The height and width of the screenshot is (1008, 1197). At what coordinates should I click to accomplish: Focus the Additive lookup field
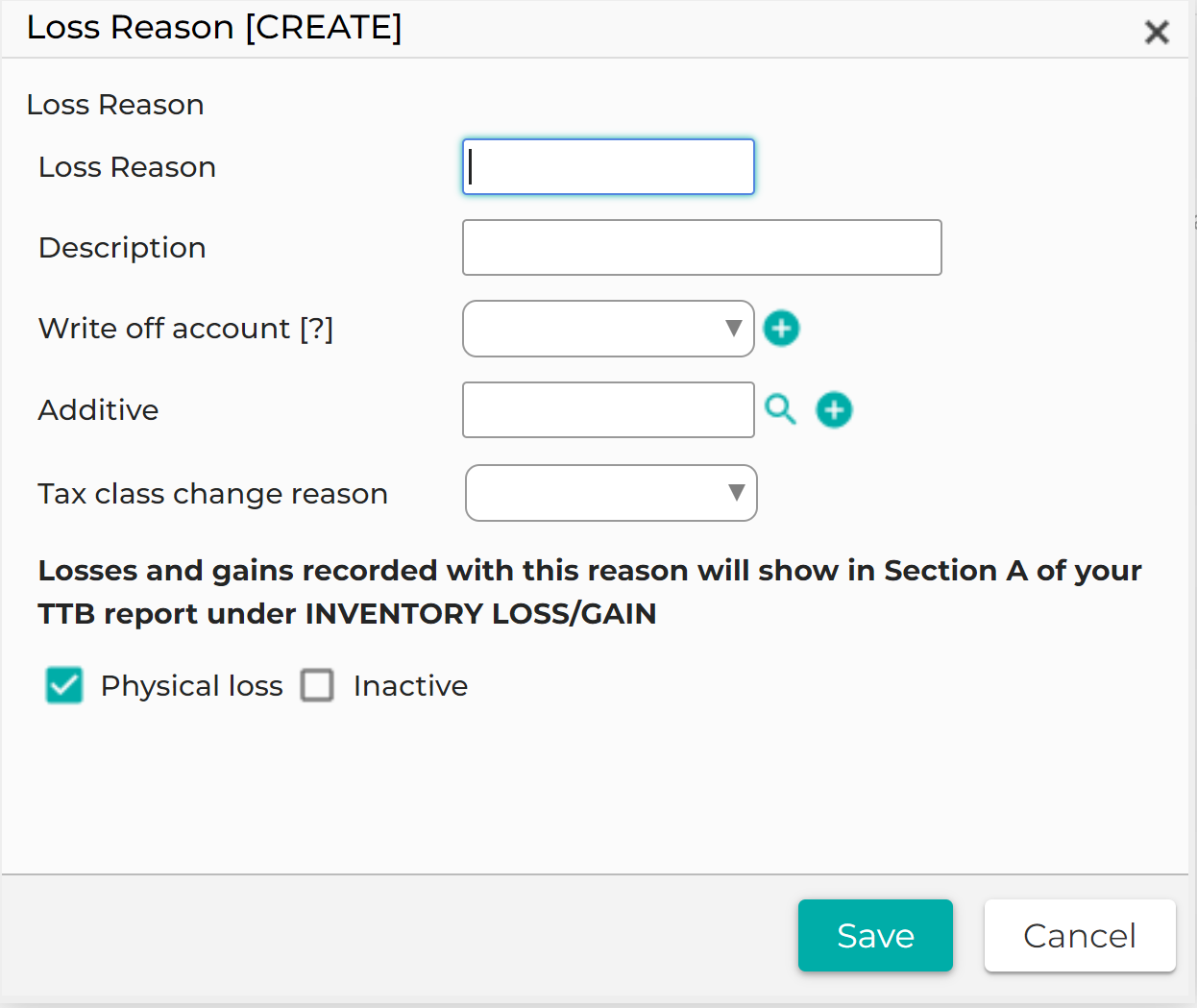[x=608, y=410]
